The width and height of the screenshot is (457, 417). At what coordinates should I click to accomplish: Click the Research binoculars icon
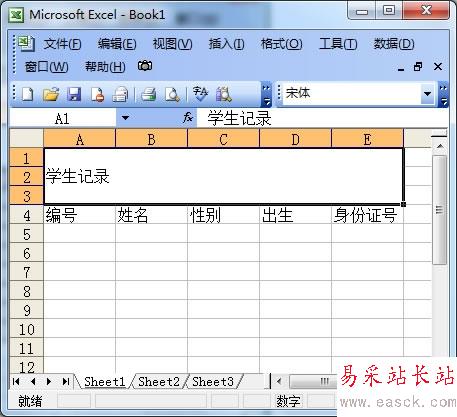[x=224, y=94]
